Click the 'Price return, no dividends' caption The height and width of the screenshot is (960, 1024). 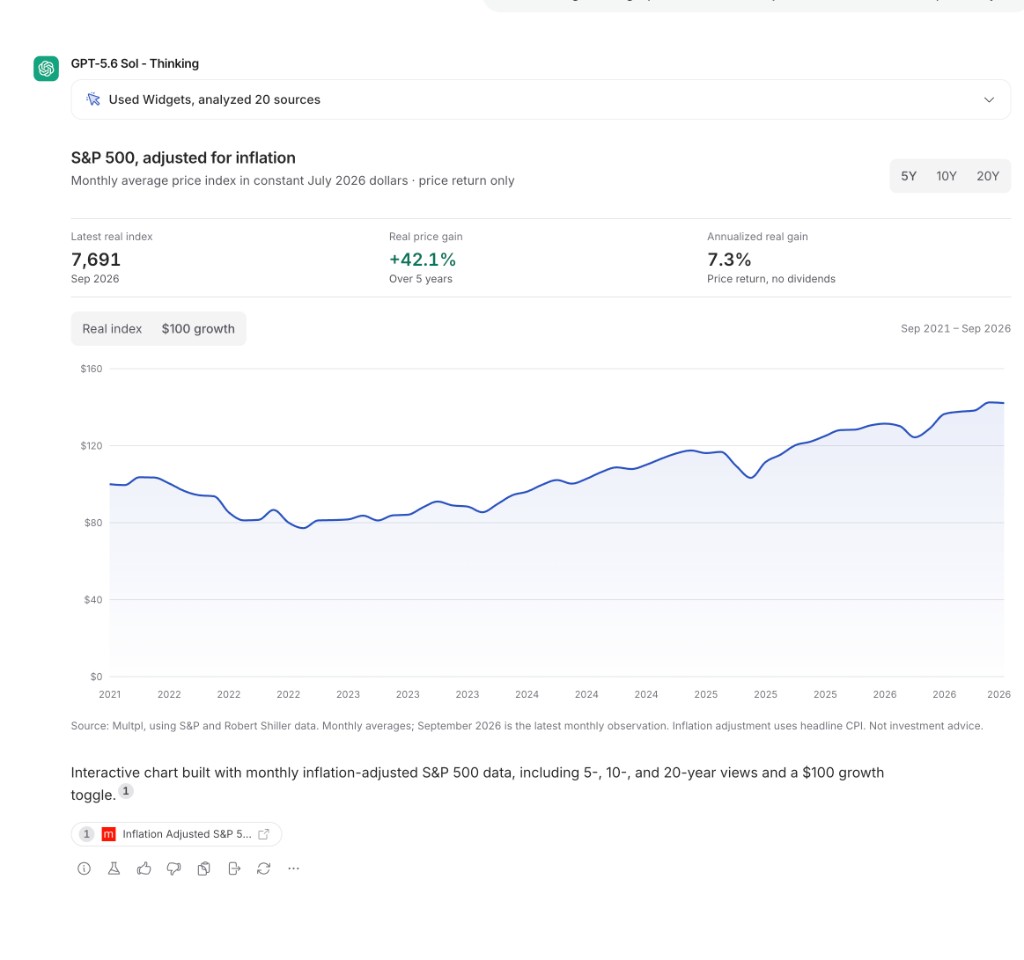pyautogui.click(x=771, y=279)
